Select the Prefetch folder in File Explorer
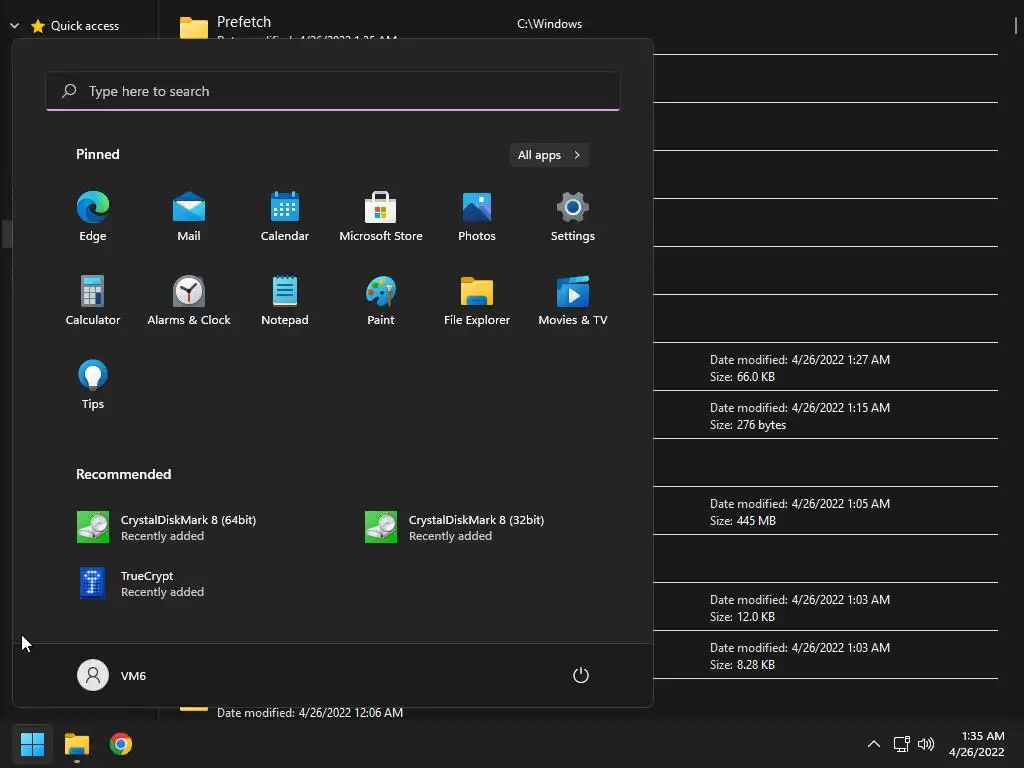This screenshot has width=1024, height=768. 244,22
